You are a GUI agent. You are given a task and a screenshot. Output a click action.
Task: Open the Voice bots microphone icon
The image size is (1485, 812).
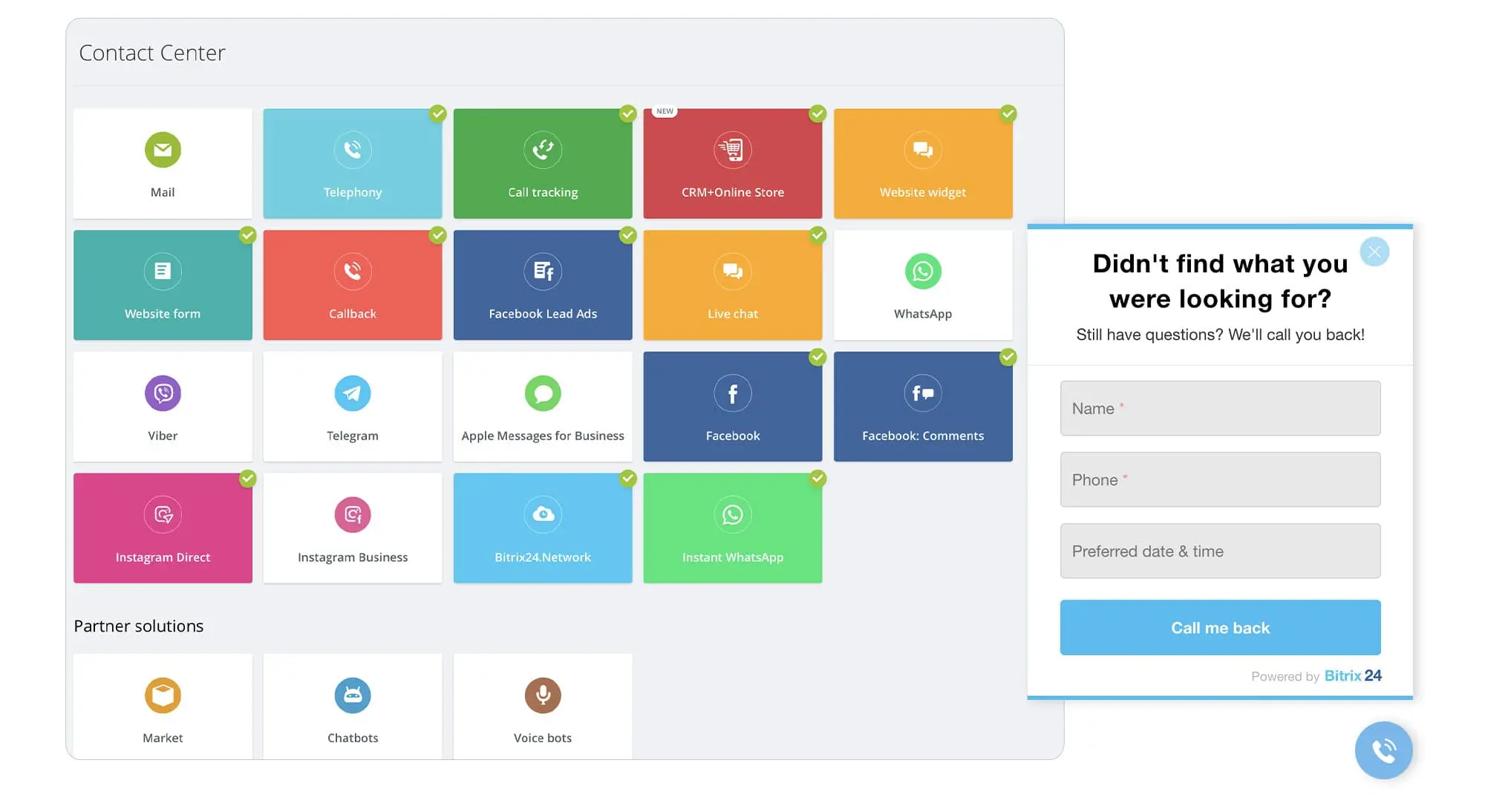[543, 695]
